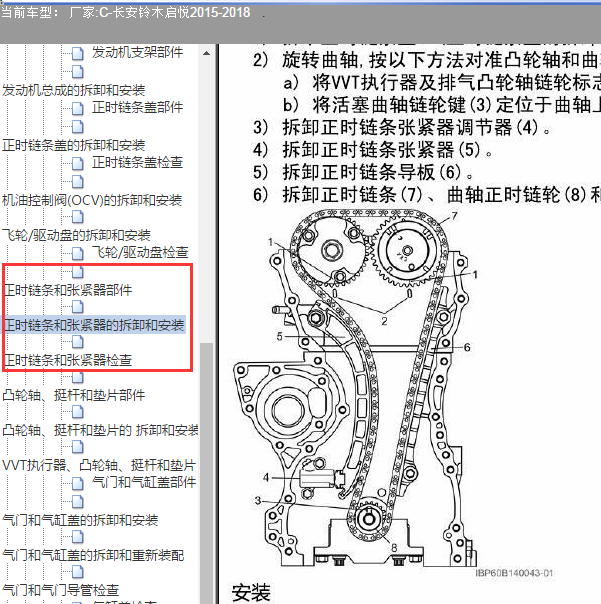Click the tree scrollbar up arrow
The image size is (601, 604).
[206, 53]
